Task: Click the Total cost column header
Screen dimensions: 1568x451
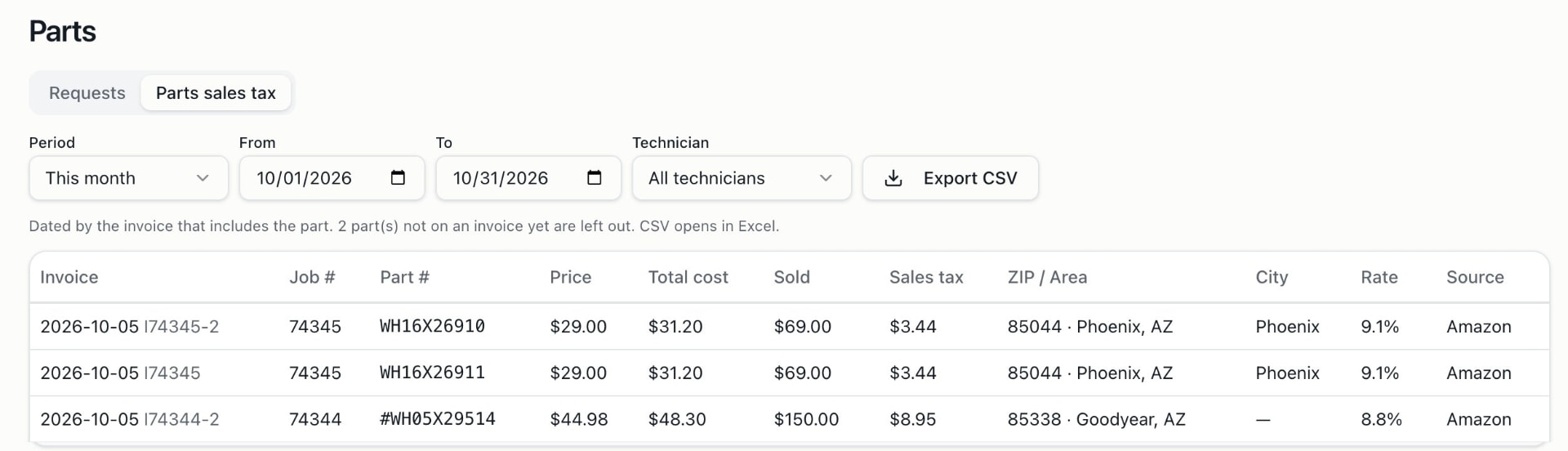Action: click(x=688, y=277)
